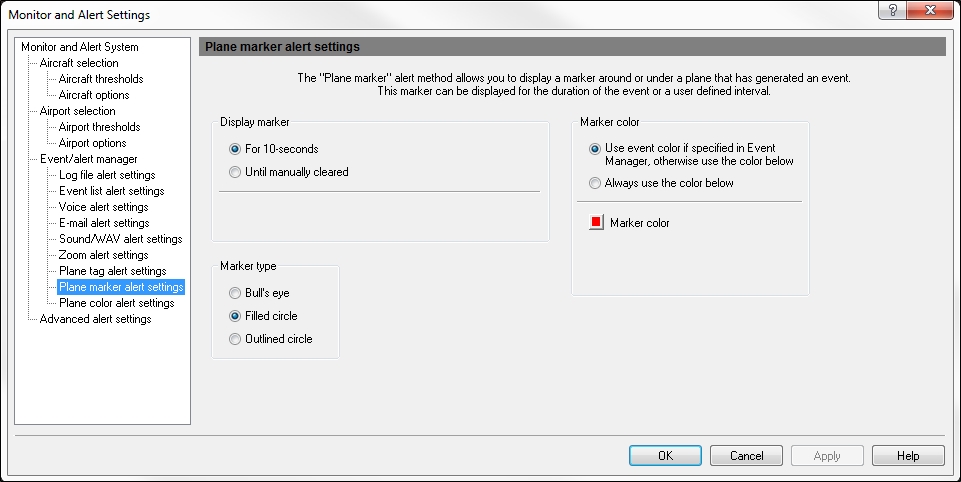The height and width of the screenshot is (482, 961).
Task: Open Zoom alert settings page
Action: 104,254
